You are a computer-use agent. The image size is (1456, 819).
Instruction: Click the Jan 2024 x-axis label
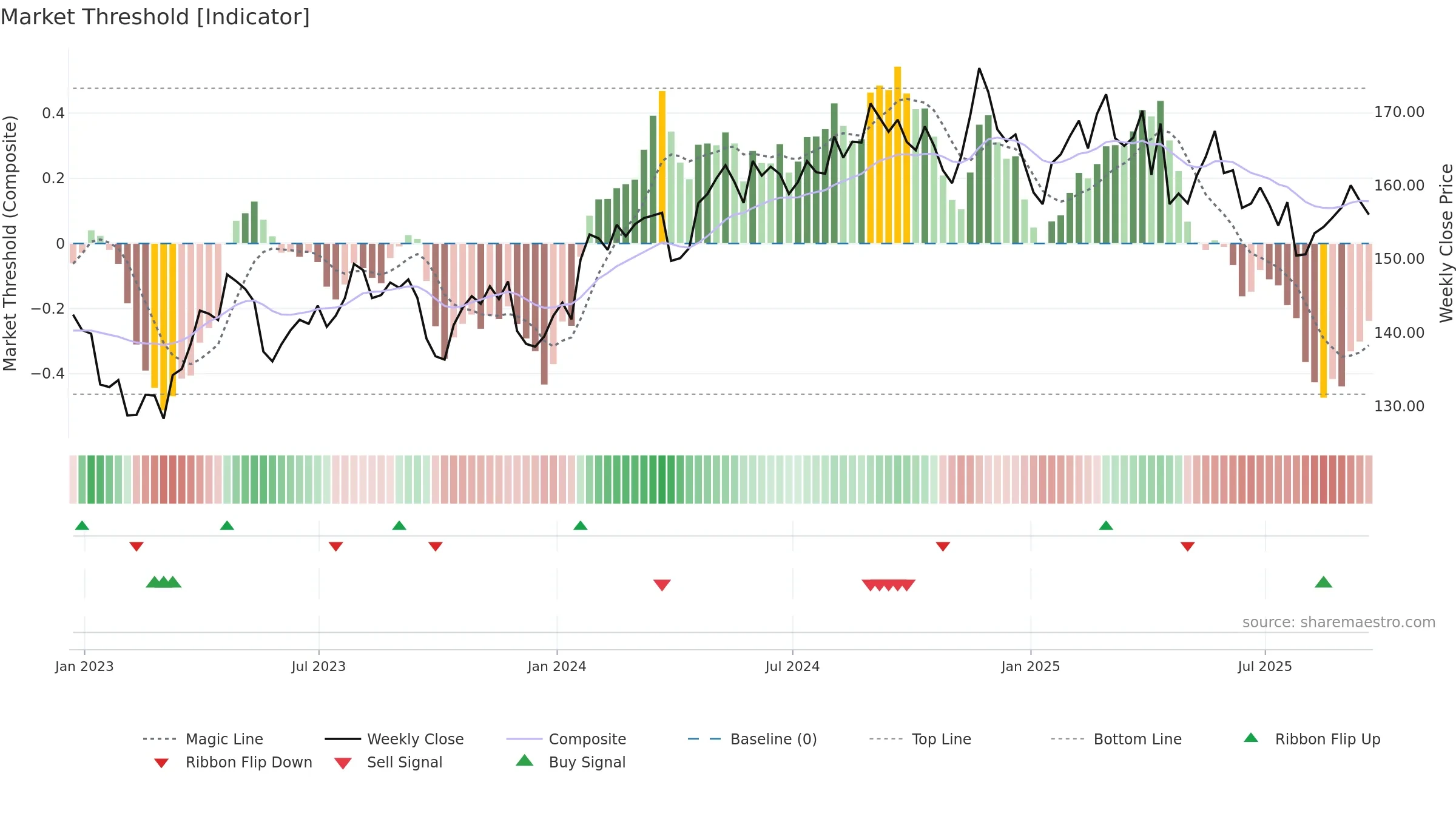557,667
